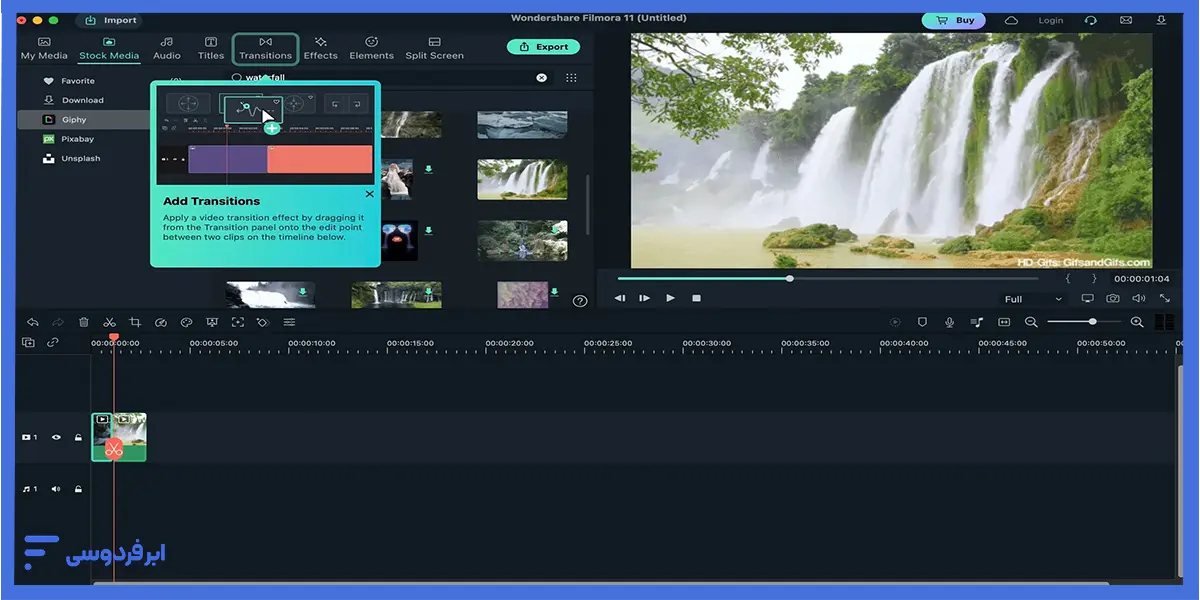Click the add track icon
The width and height of the screenshot is (1200, 600).
point(28,342)
